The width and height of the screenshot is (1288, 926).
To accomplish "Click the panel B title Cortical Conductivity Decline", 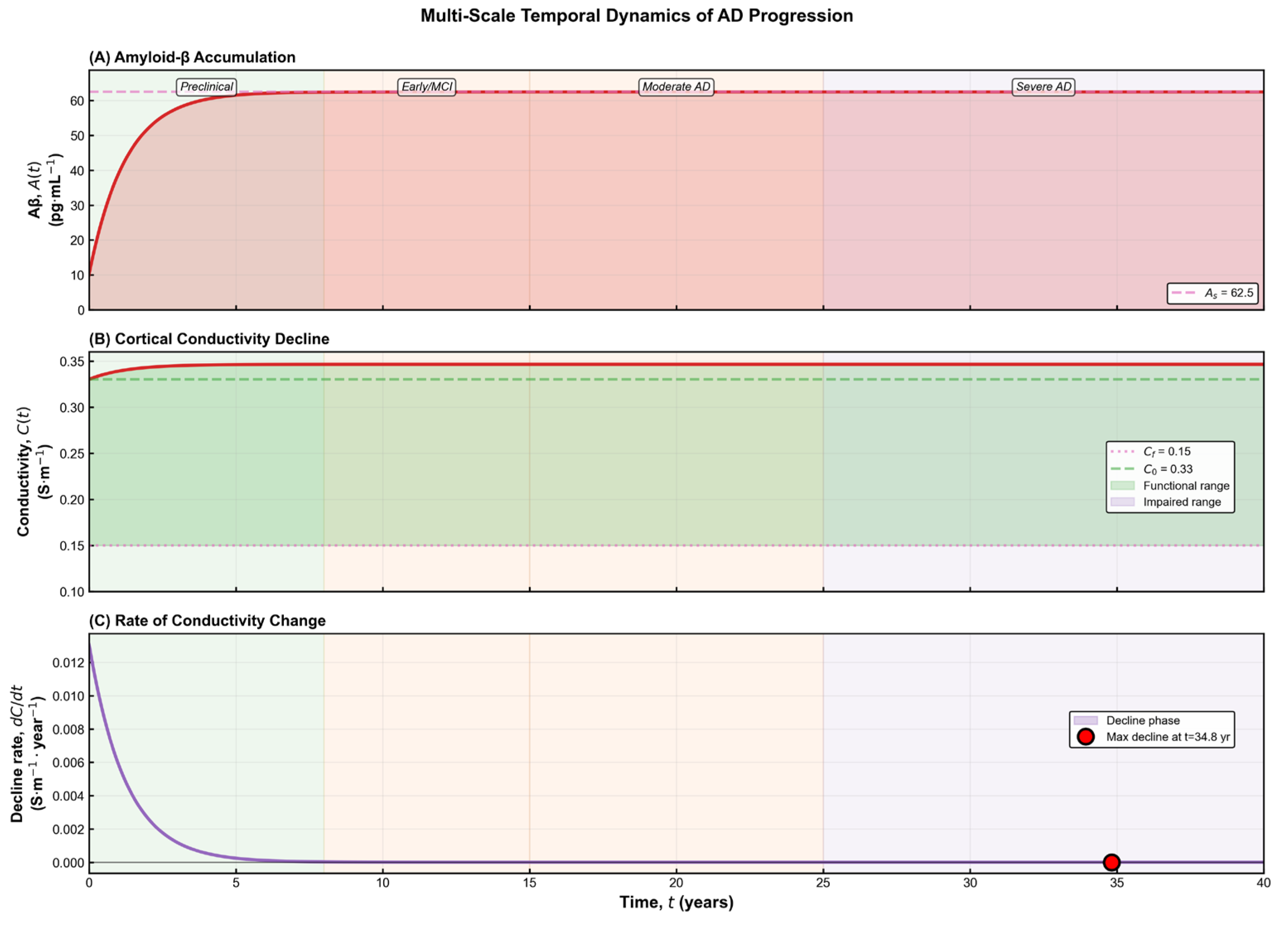I will pyautogui.click(x=209, y=339).
